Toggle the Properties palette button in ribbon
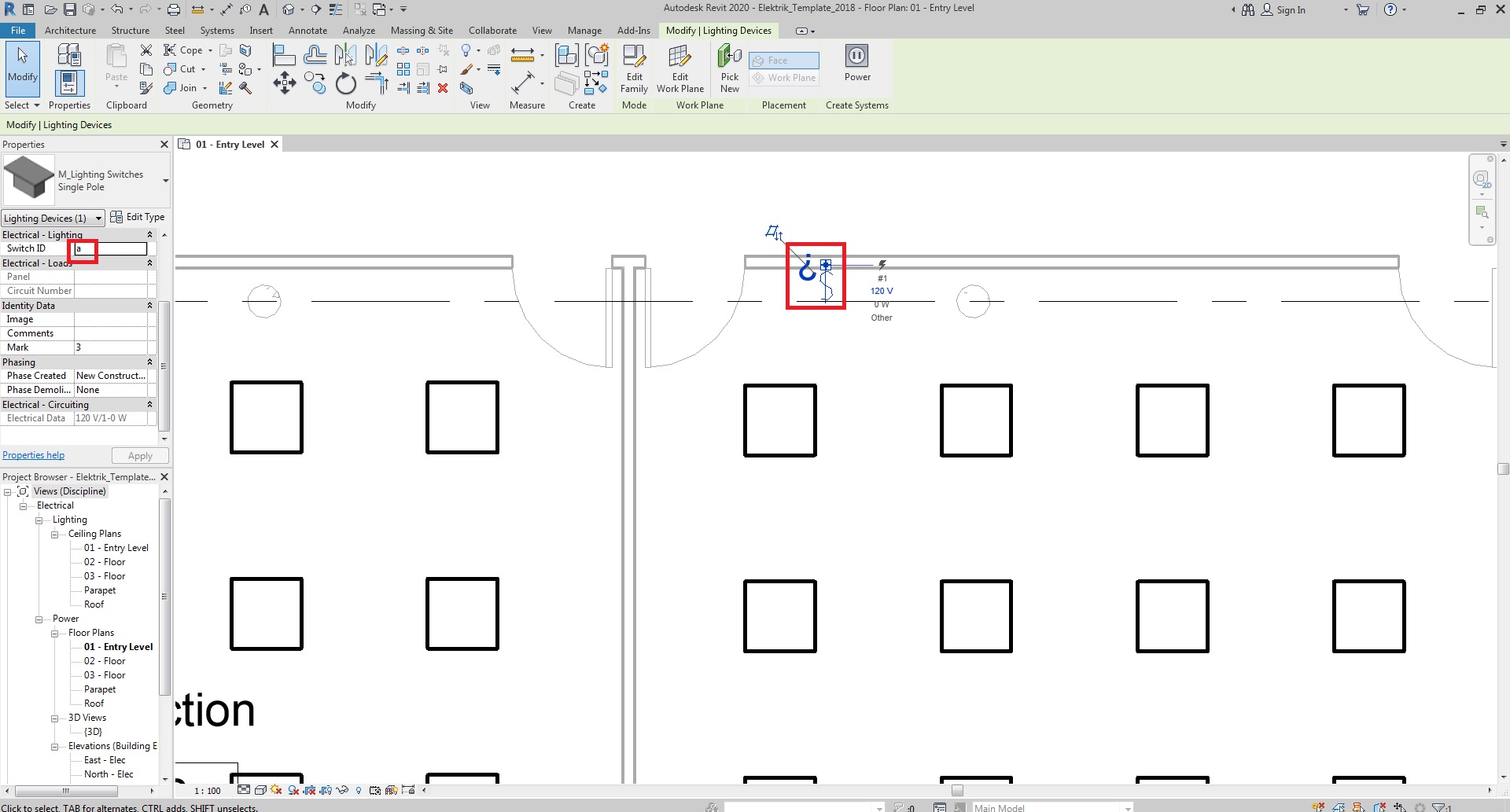 tap(69, 83)
